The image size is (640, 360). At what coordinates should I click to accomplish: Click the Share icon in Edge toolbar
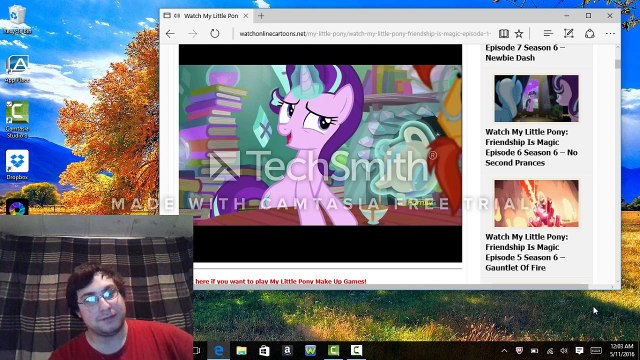coord(589,33)
